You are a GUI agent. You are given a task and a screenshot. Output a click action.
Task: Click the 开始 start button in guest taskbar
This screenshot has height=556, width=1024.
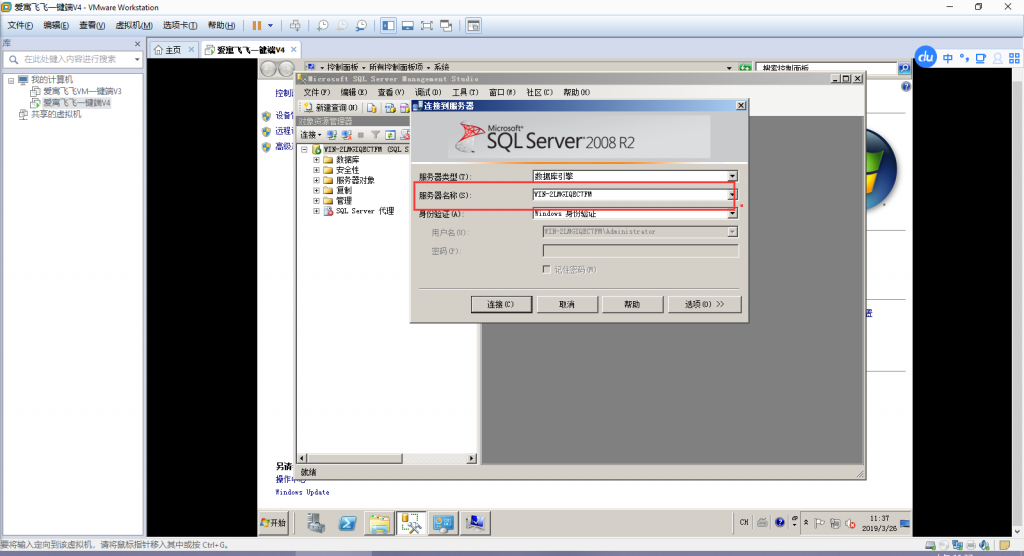pos(274,523)
